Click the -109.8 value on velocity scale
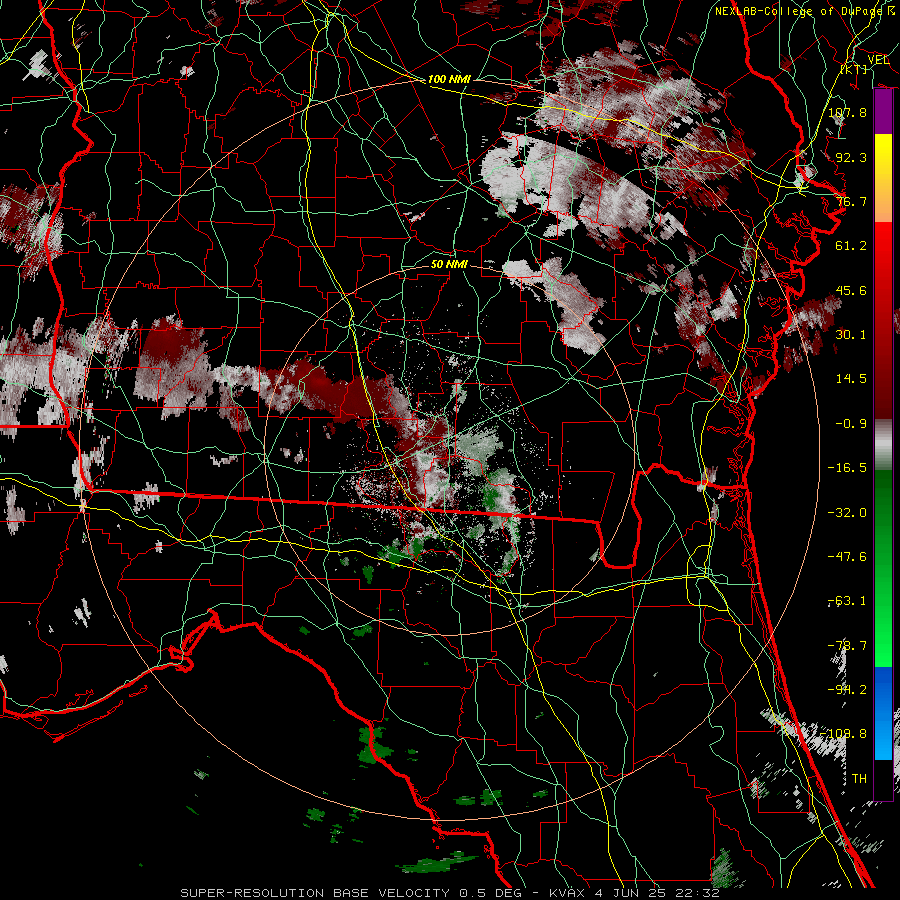 pyautogui.click(x=843, y=734)
